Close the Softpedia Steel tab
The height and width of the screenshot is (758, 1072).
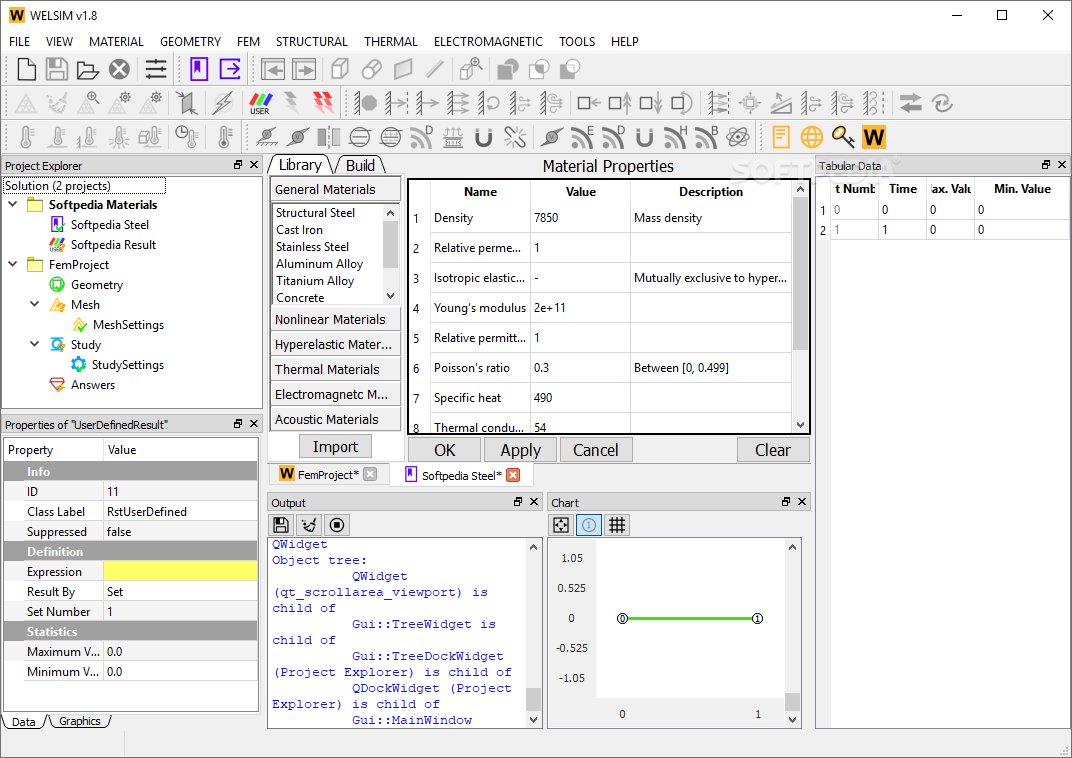pyautogui.click(x=513, y=474)
